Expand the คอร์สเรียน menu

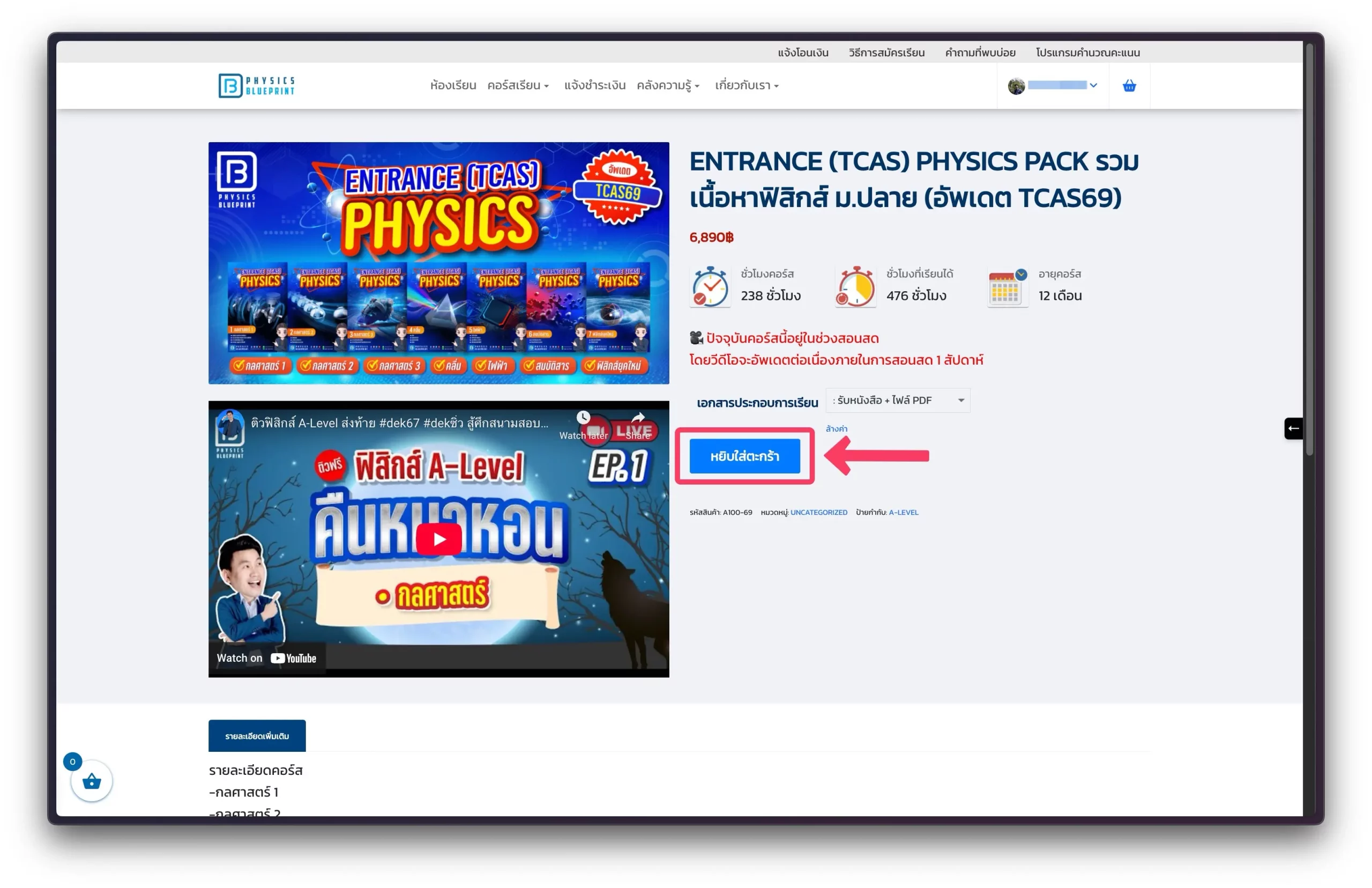click(x=518, y=85)
